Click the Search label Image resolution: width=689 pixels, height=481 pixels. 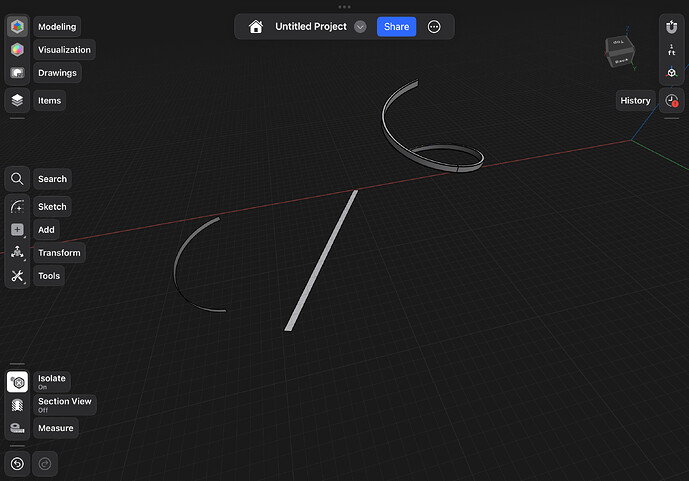[52, 179]
